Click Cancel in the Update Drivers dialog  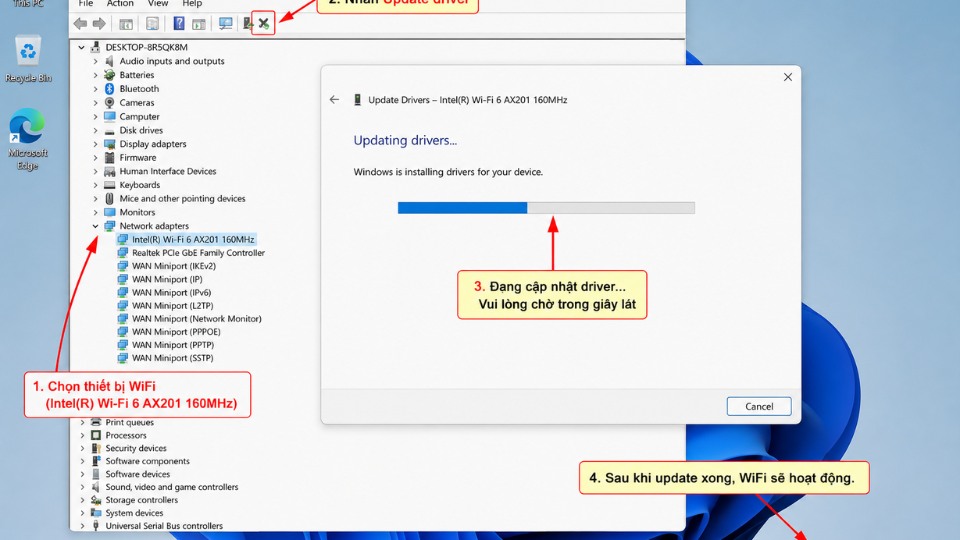[759, 407]
